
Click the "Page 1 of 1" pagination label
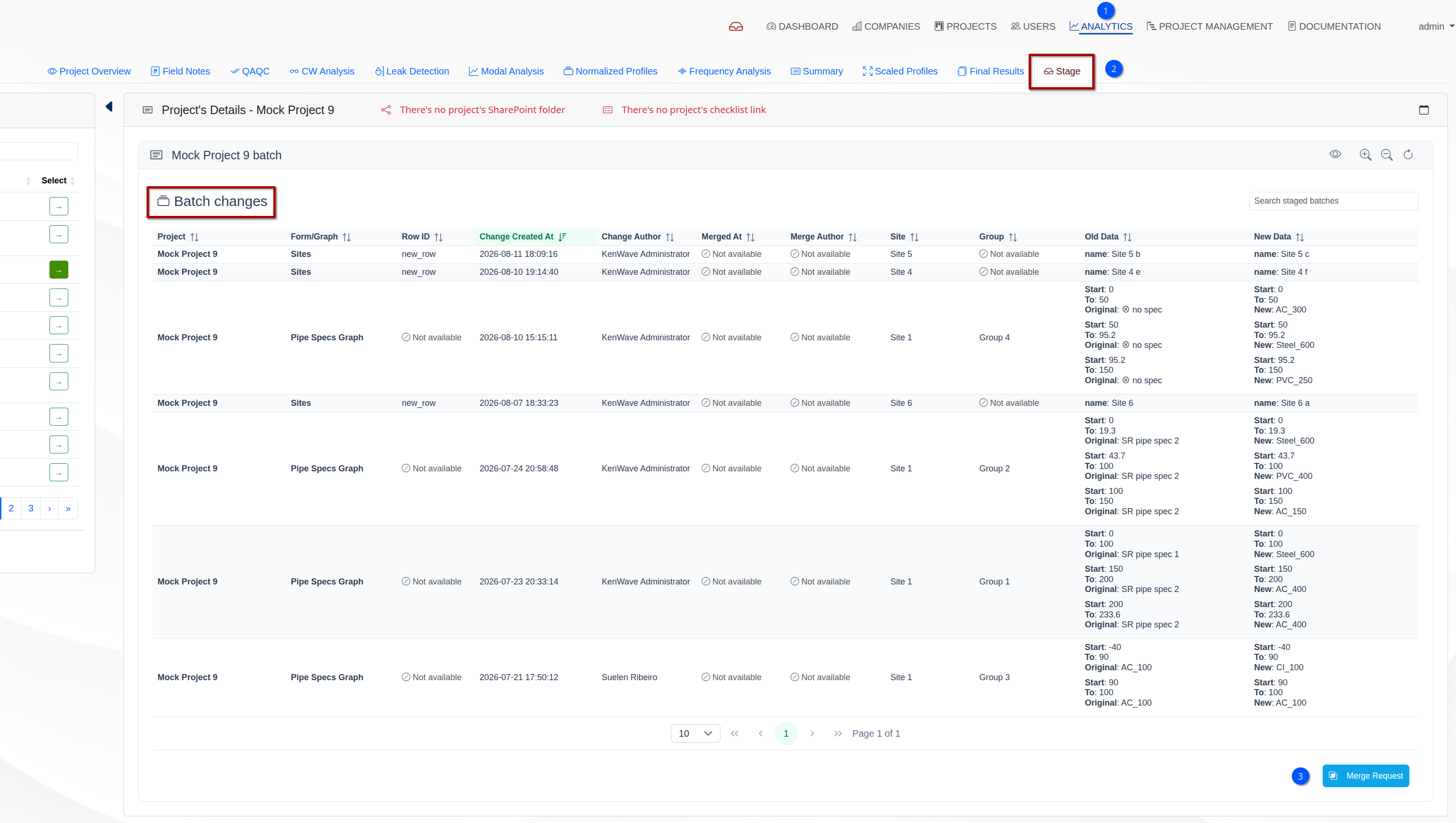(x=875, y=734)
